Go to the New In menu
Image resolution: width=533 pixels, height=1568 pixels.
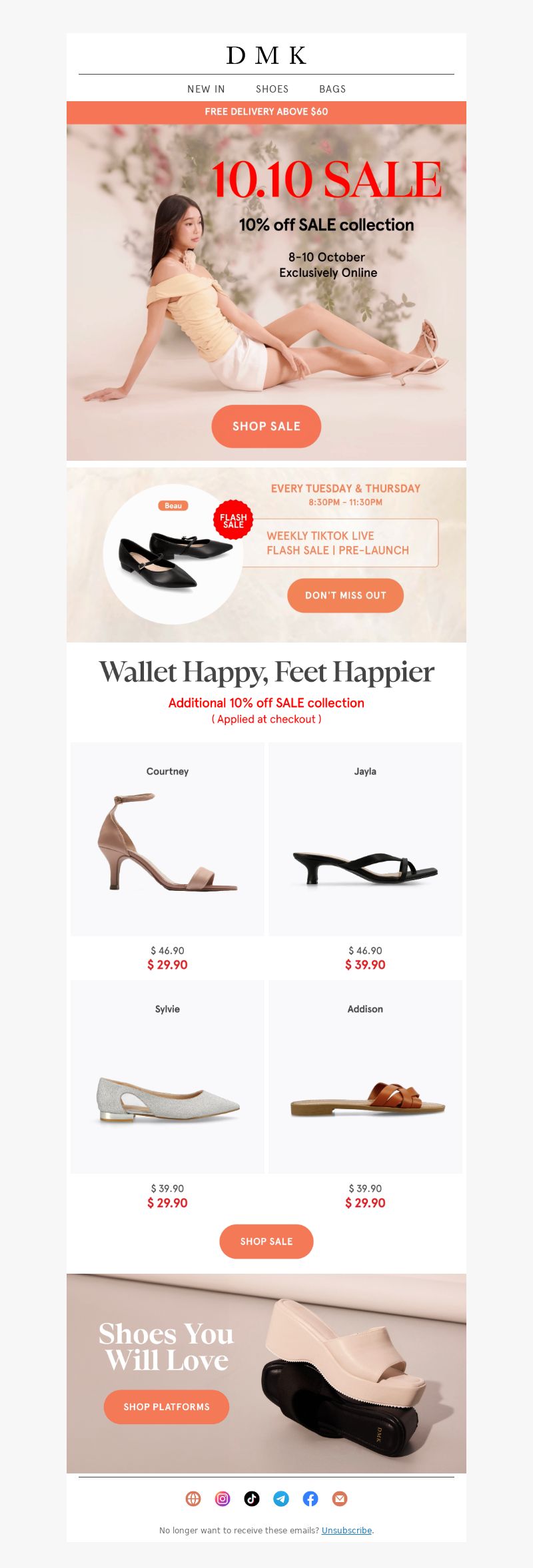(x=206, y=89)
